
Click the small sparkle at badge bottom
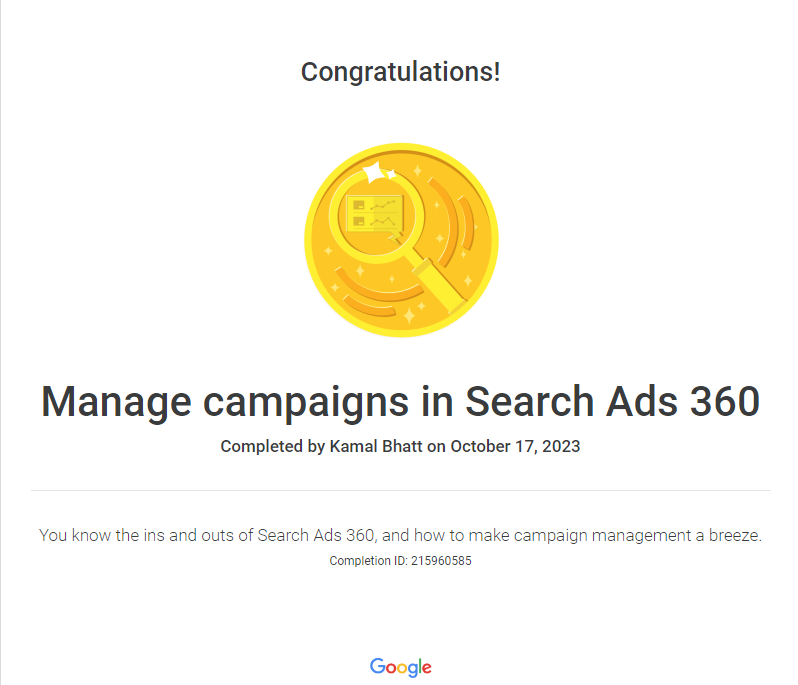pos(408,317)
